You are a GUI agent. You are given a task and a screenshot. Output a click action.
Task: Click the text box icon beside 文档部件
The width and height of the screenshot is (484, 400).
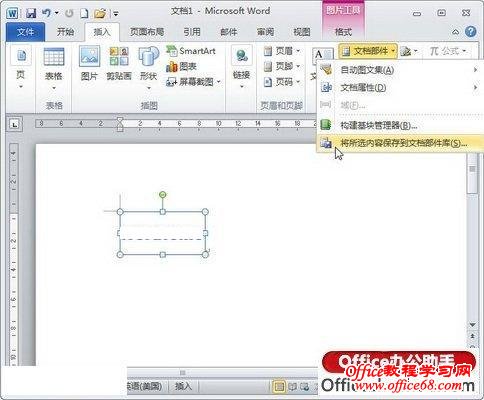pyautogui.click(x=322, y=55)
